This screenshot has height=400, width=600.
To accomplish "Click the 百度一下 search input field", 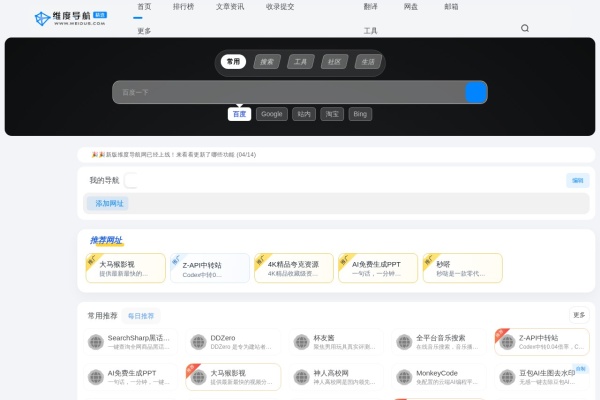I will [289, 92].
